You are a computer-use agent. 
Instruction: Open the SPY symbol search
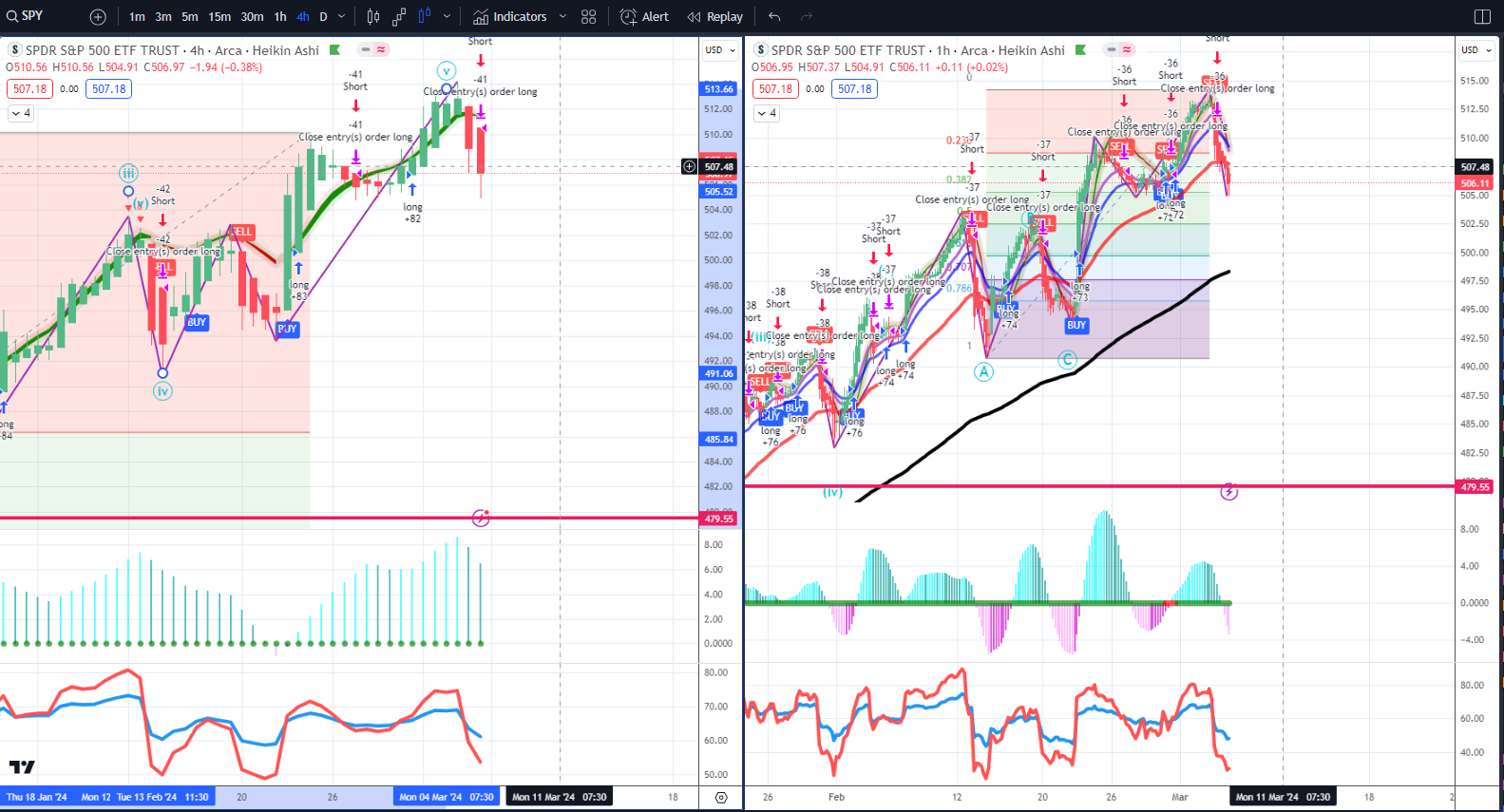click(x=26, y=16)
